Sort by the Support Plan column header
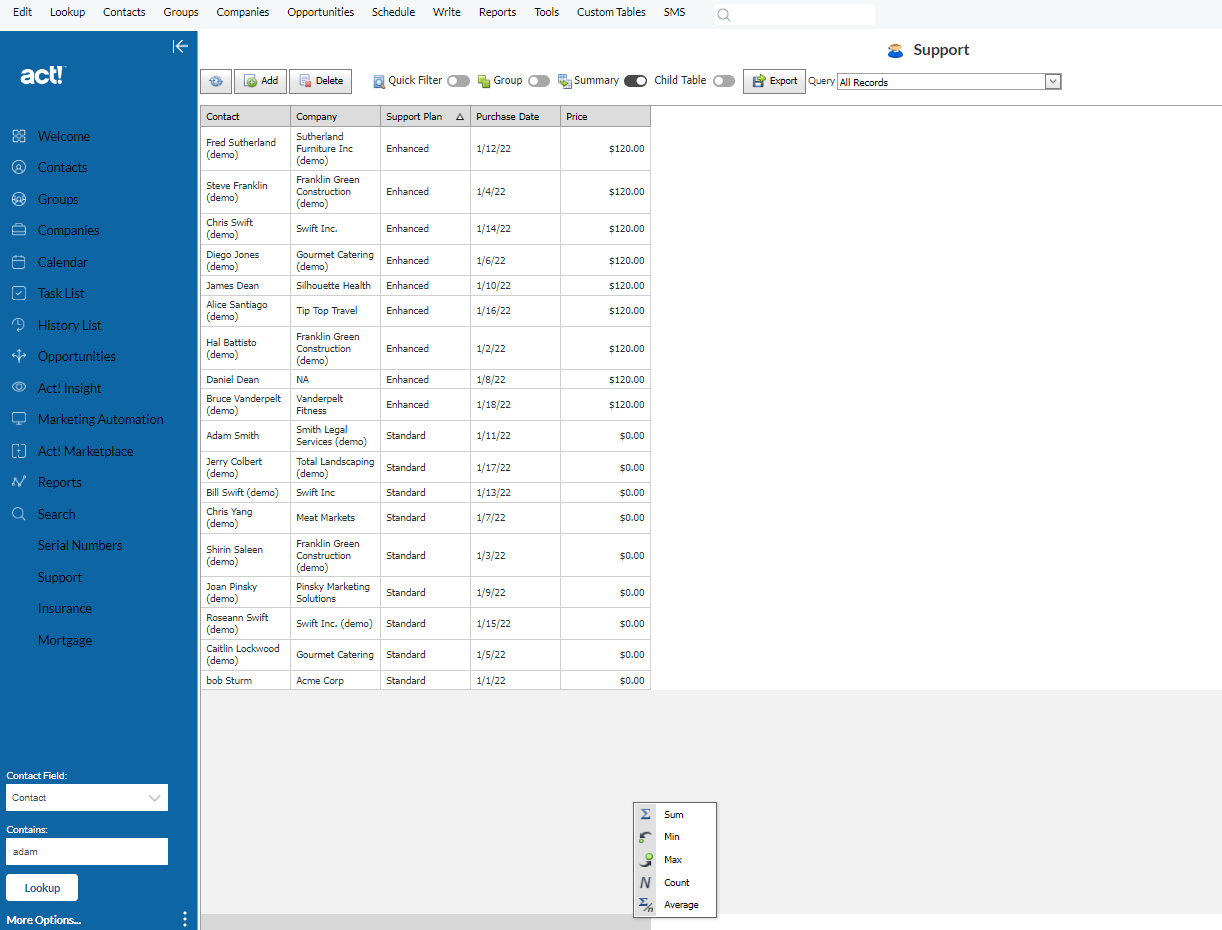Viewport: 1222px width, 930px height. click(x=414, y=117)
